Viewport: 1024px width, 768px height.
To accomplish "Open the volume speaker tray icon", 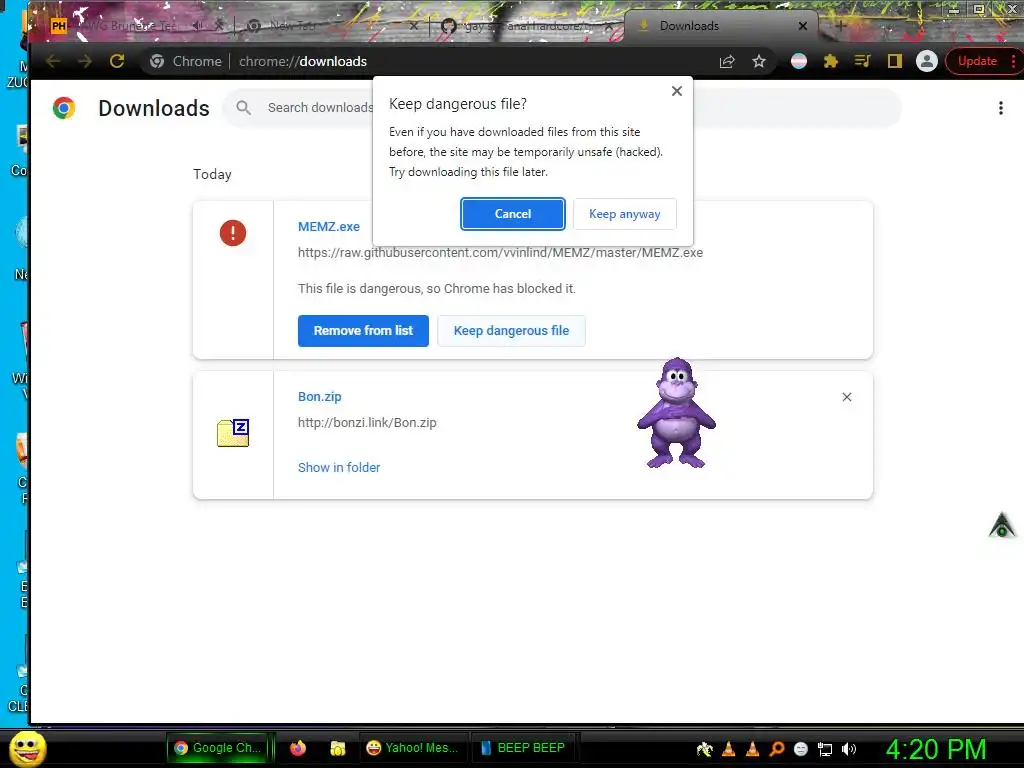I will [x=848, y=749].
